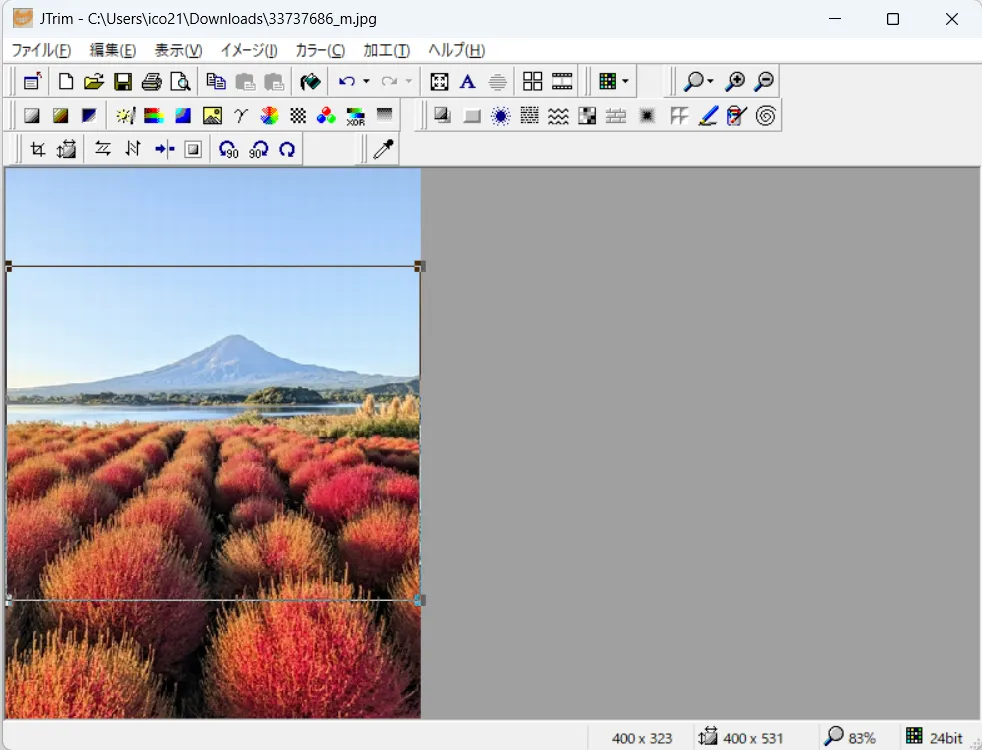
Task: Open the 加工(T) menu
Action: [x=386, y=50]
